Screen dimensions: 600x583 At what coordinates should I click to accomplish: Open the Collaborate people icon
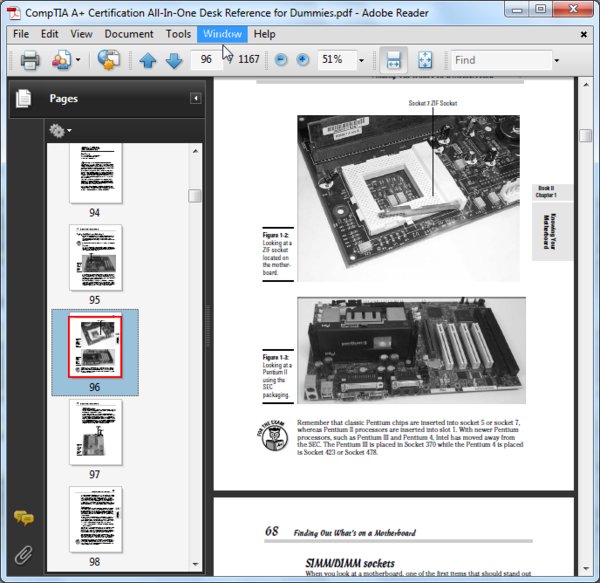click(x=62, y=60)
